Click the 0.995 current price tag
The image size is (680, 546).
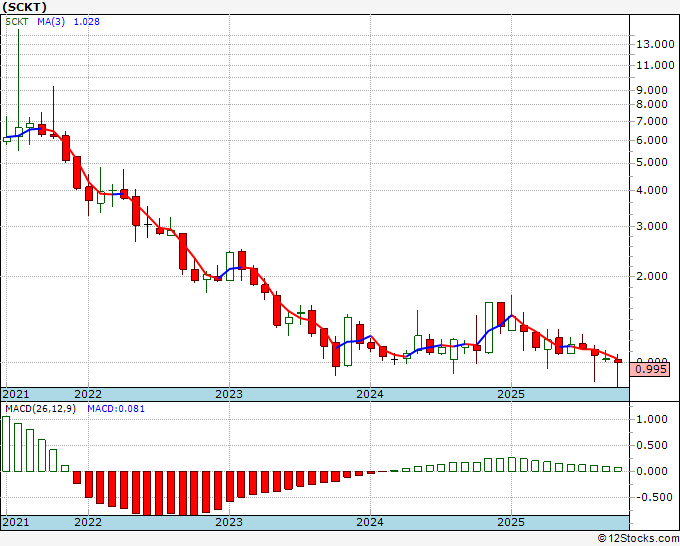click(650, 370)
